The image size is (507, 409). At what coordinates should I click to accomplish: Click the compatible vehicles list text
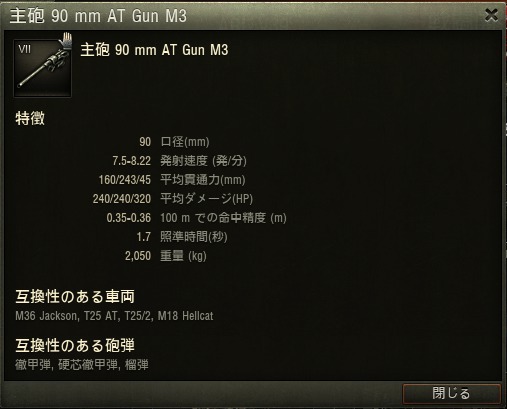pyautogui.click(x=114, y=316)
